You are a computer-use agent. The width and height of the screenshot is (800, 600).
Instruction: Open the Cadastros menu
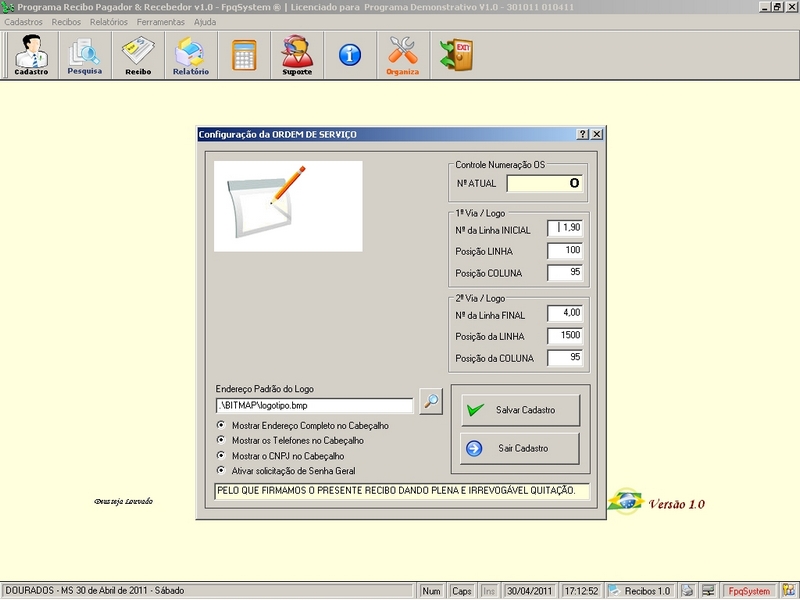pos(24,21)
